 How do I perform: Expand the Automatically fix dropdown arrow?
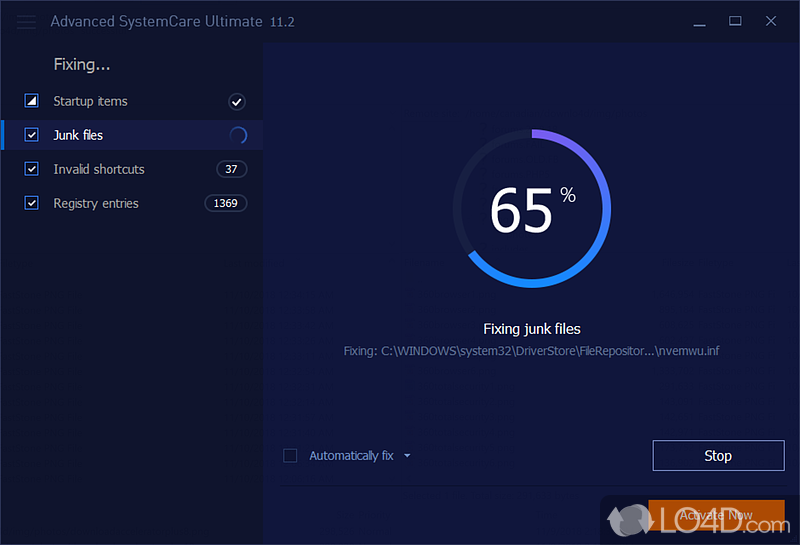pyautogui.click(x=407, y=456)
